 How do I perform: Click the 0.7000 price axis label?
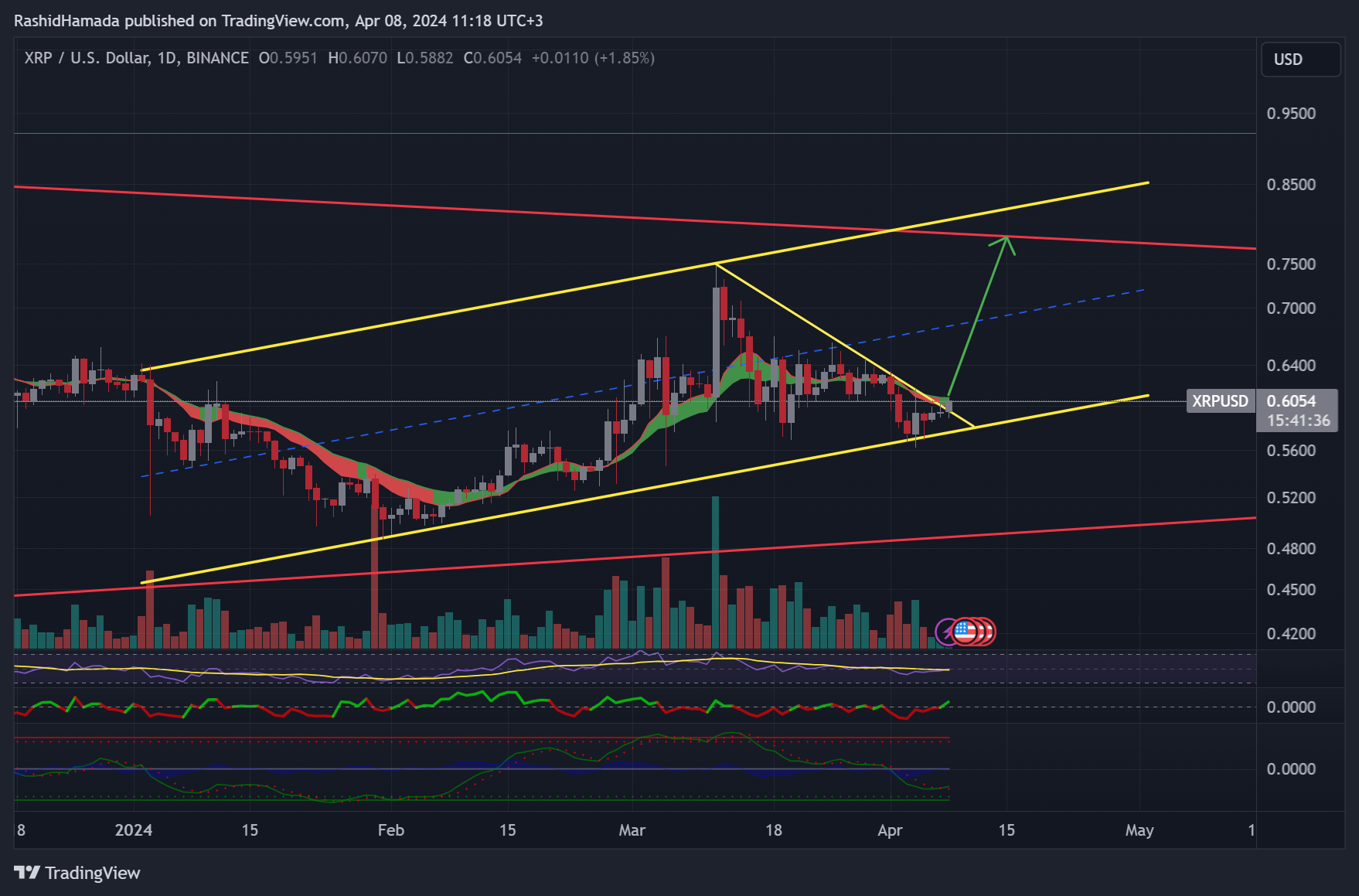1291,308
